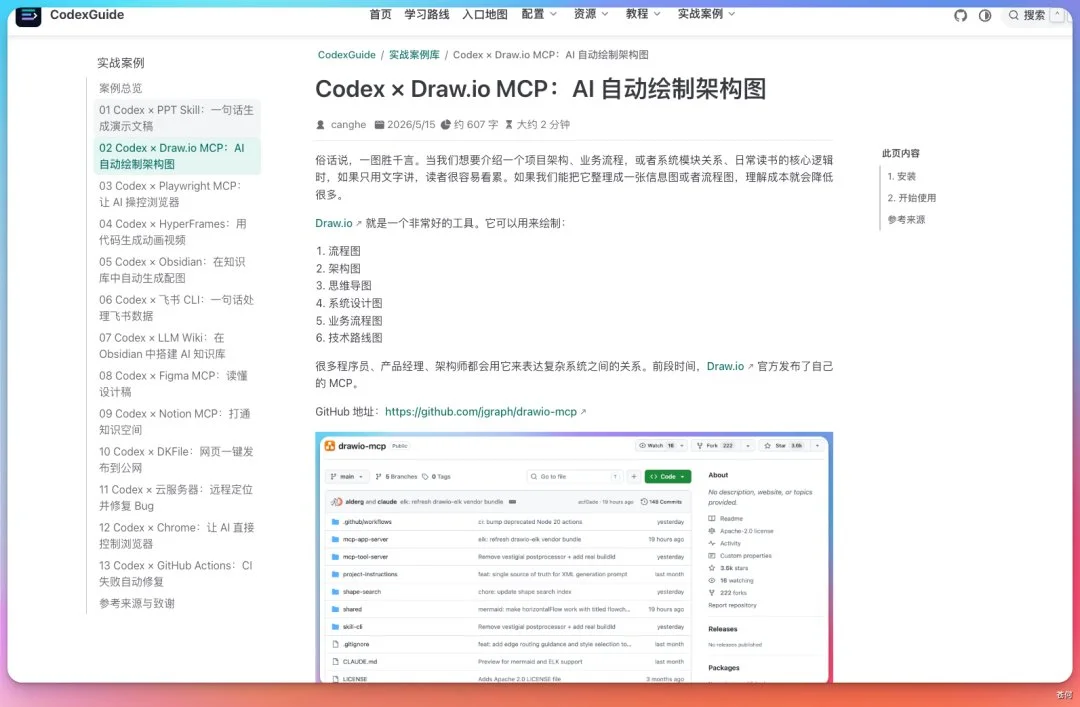Expand the 资源 dropdown menu
The image size is (1080, 707).
[591, 14]
